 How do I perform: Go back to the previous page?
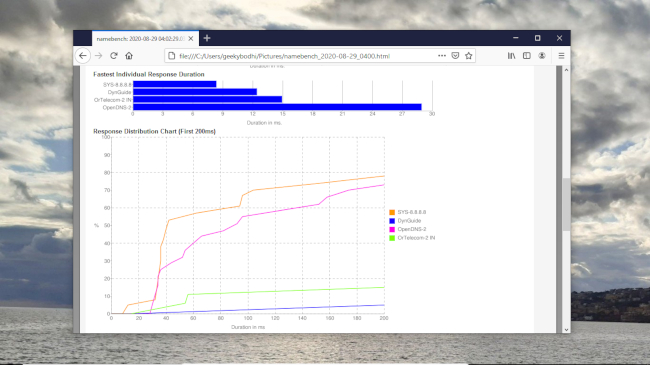click(83, 56)
